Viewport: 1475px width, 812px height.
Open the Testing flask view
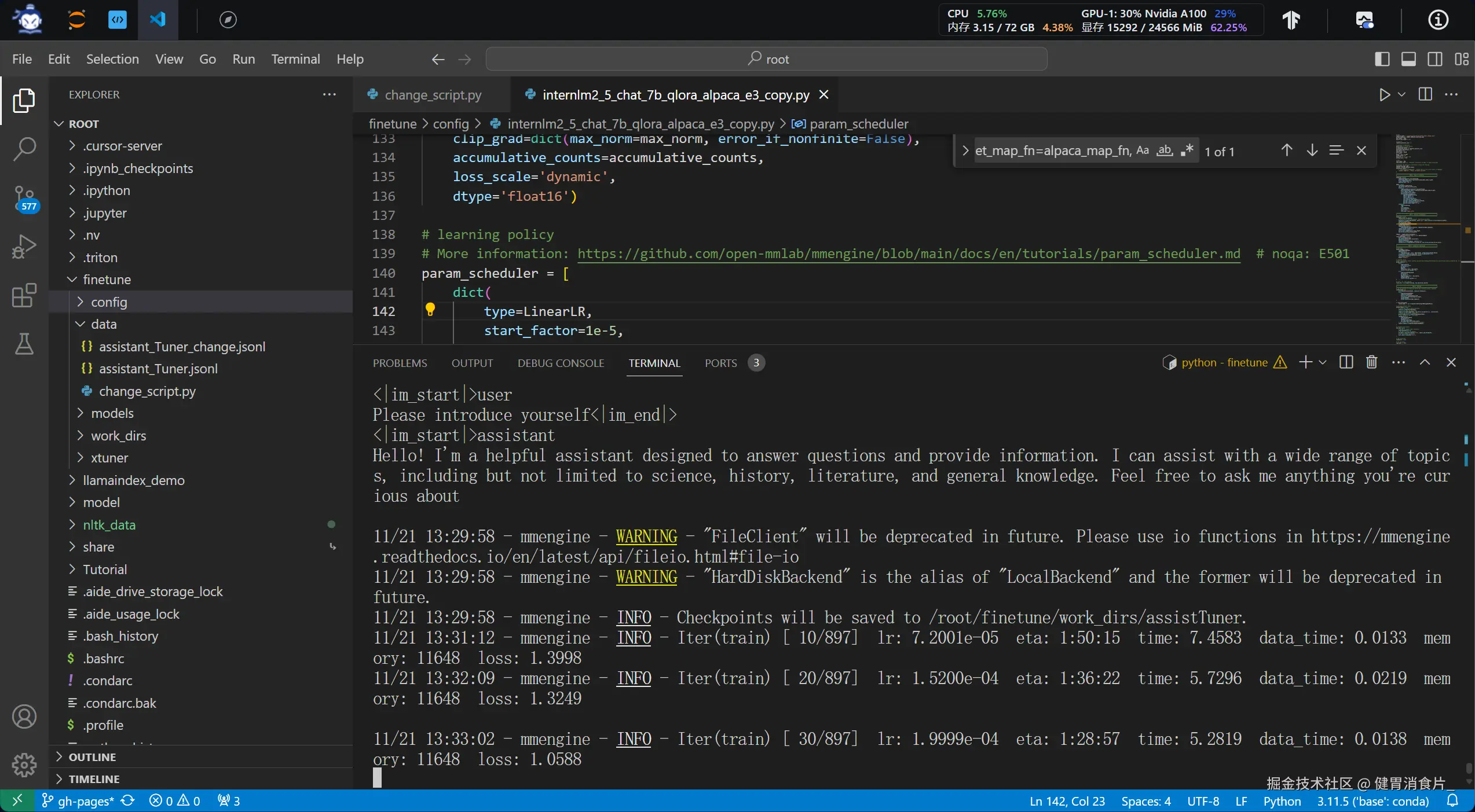[x=24, y=344]
